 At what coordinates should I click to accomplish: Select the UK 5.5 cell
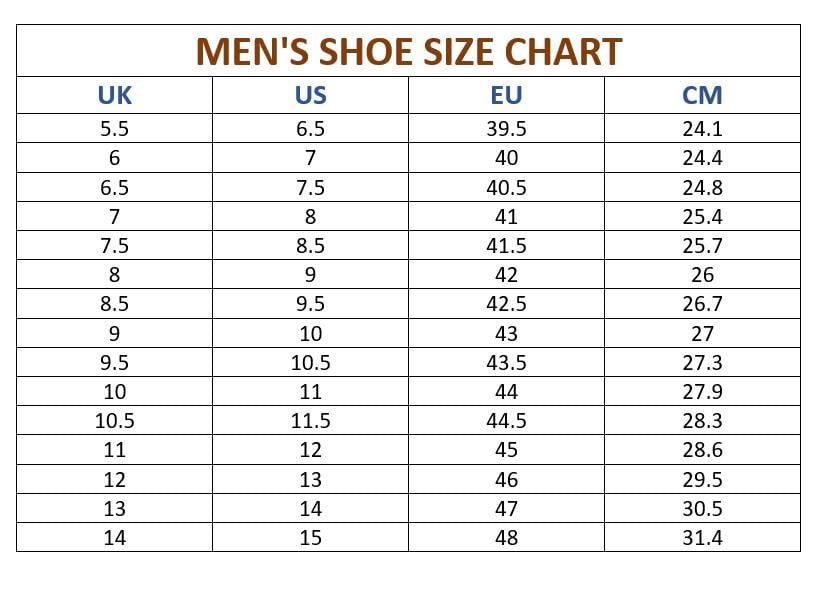tap(114, 128)
